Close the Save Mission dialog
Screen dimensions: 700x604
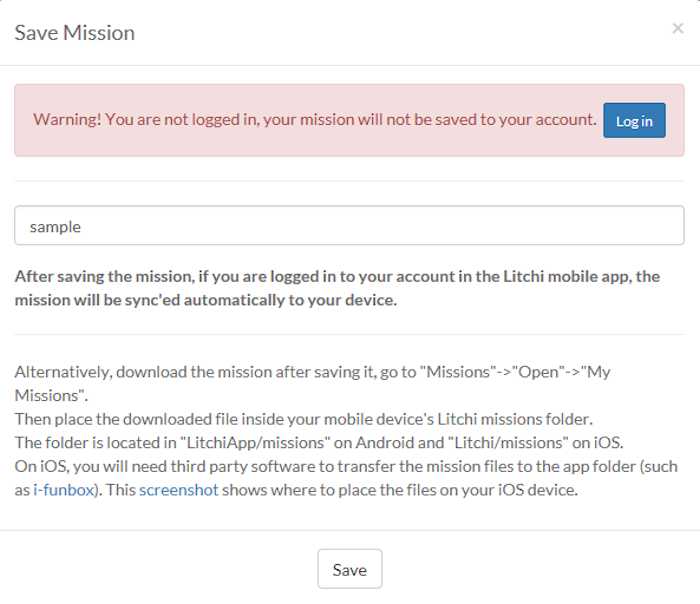pos(677,29)
